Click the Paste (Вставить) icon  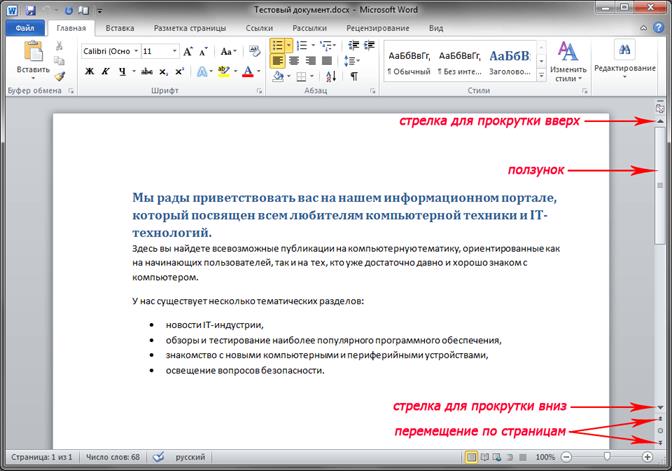[32, 52]
